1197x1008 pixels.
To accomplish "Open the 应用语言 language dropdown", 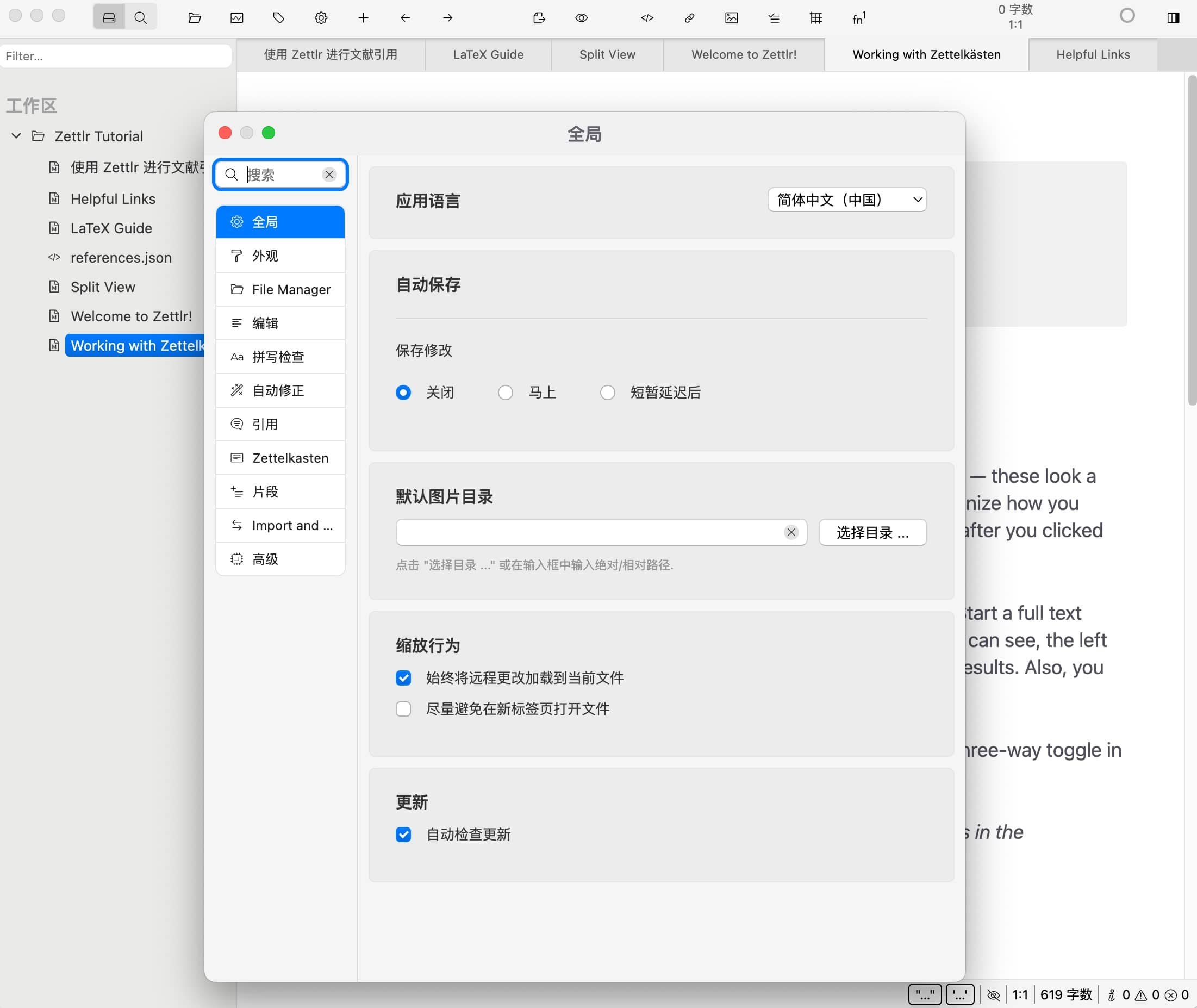I will (x=847, y=200).
